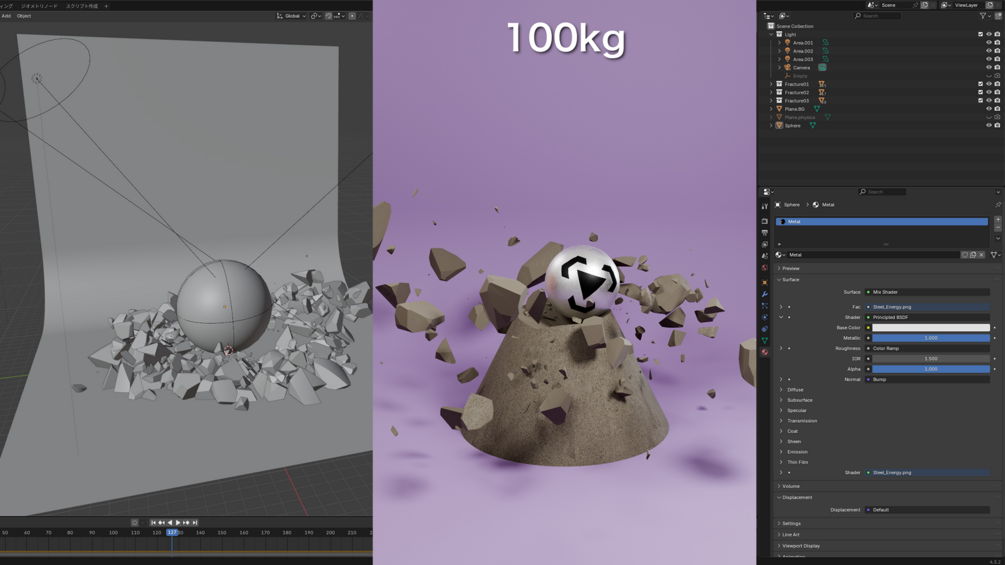The height and width of the screenshot is (565, 1005).
Task: Open the Object Constraints properties tab
Action: click(765, 329)
